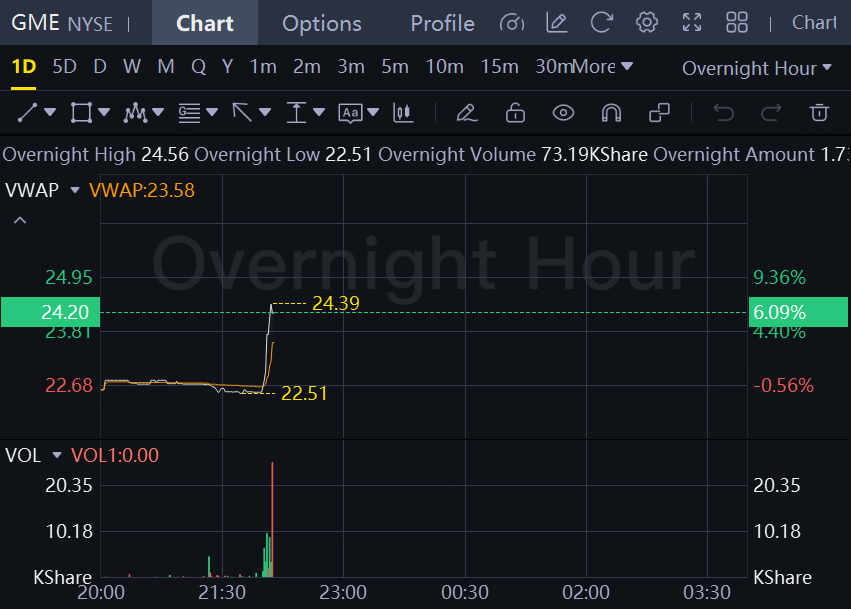Click the VWAP:23.58 value

click(142, 190)
